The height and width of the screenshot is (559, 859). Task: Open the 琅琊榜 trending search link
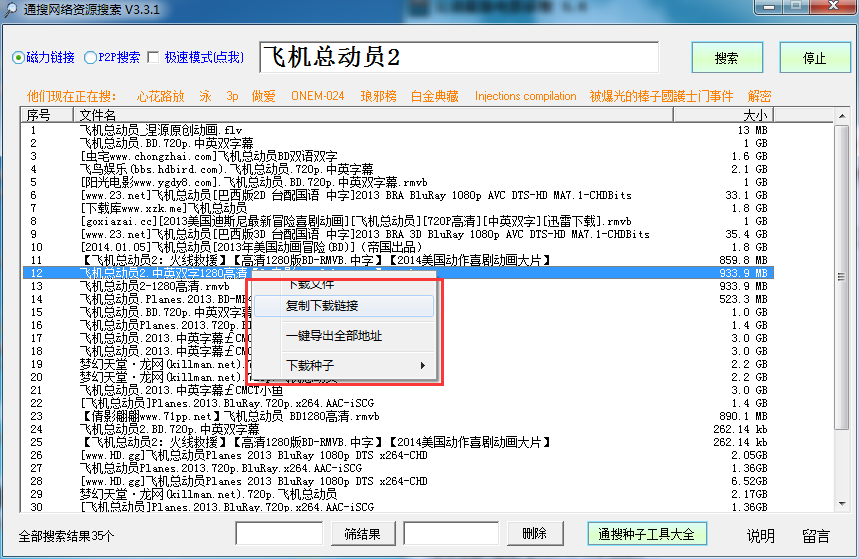tap(379, 96)
